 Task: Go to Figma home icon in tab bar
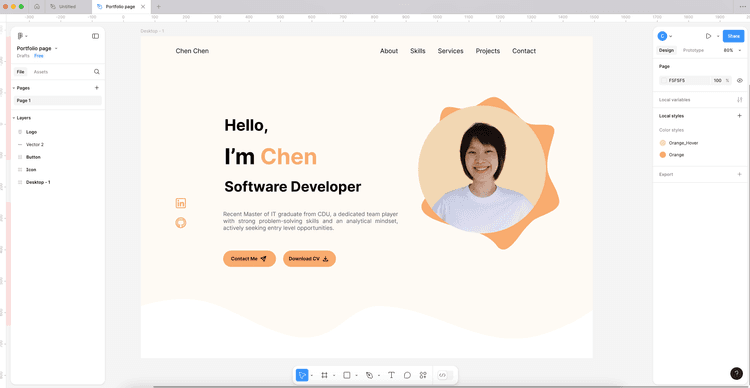(37, 7)
